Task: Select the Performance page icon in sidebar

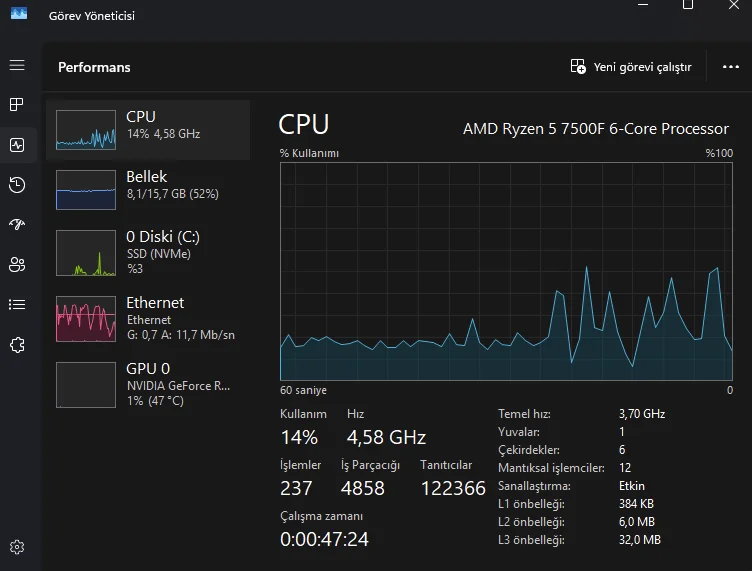Action: click(17, 145)
